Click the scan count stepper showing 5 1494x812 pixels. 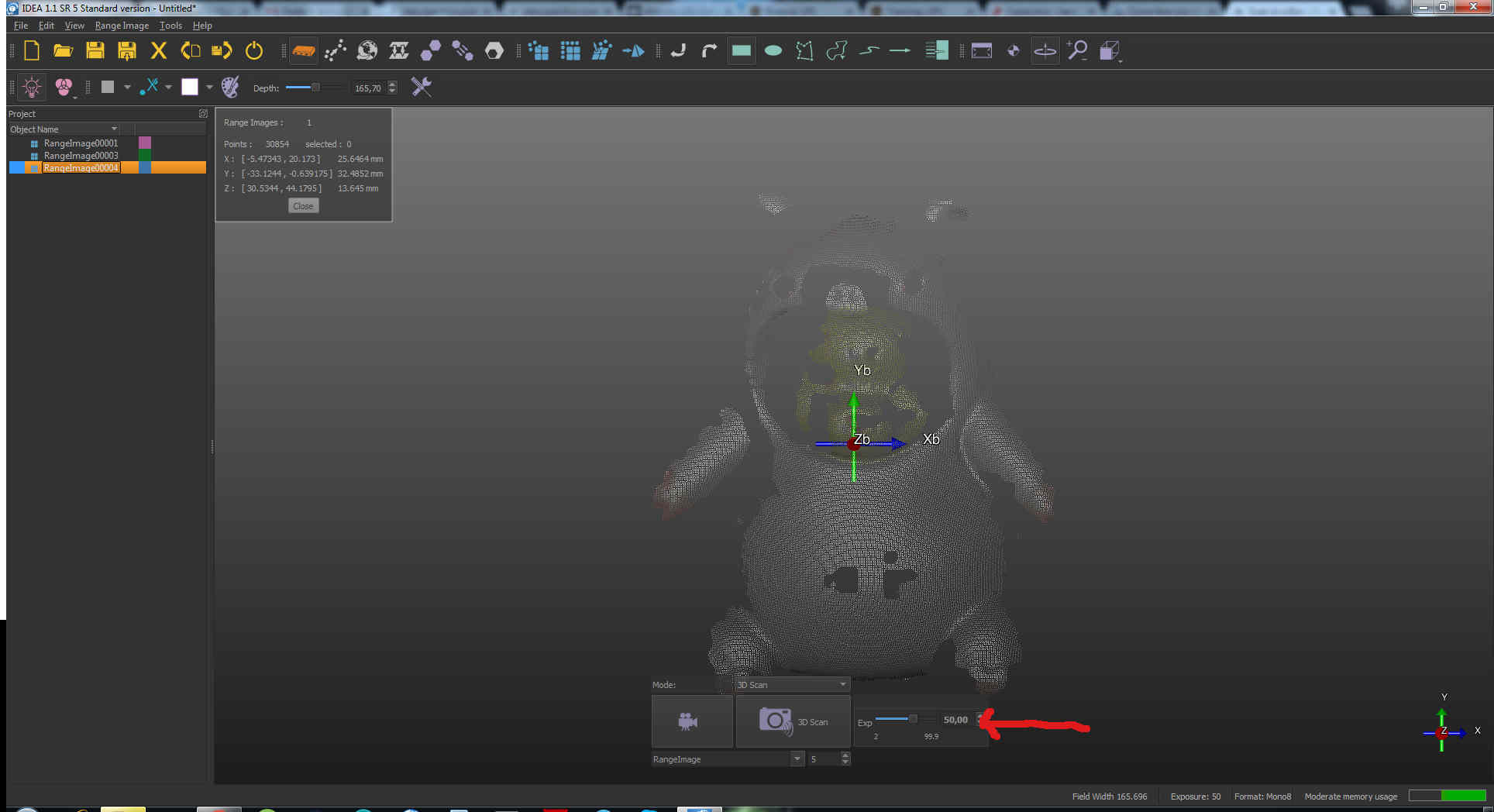pos(828,759)
